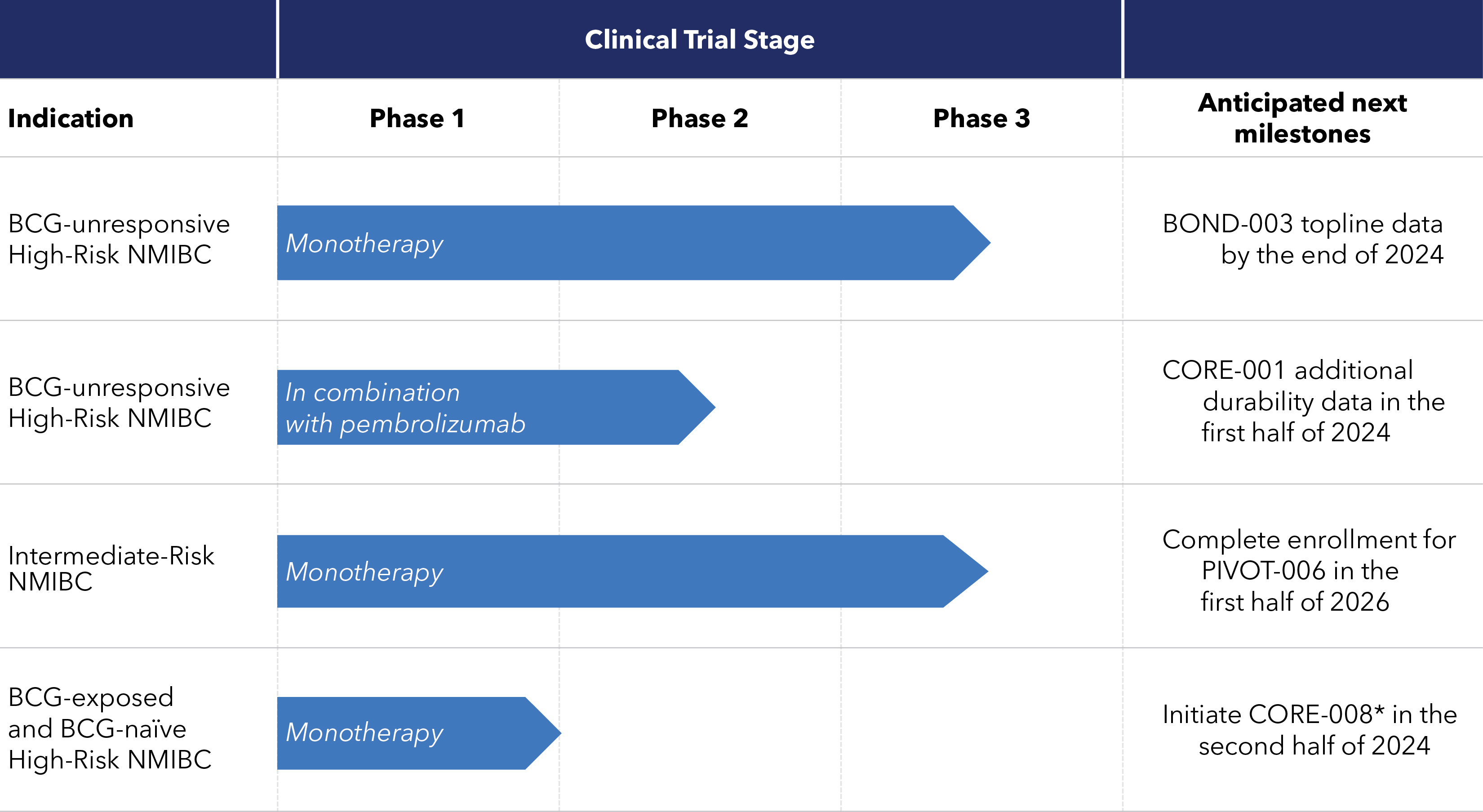1483x812 pixels.
Task: Select the Initiate CORE-008 milestone text
Action: tap(1308, 730)
